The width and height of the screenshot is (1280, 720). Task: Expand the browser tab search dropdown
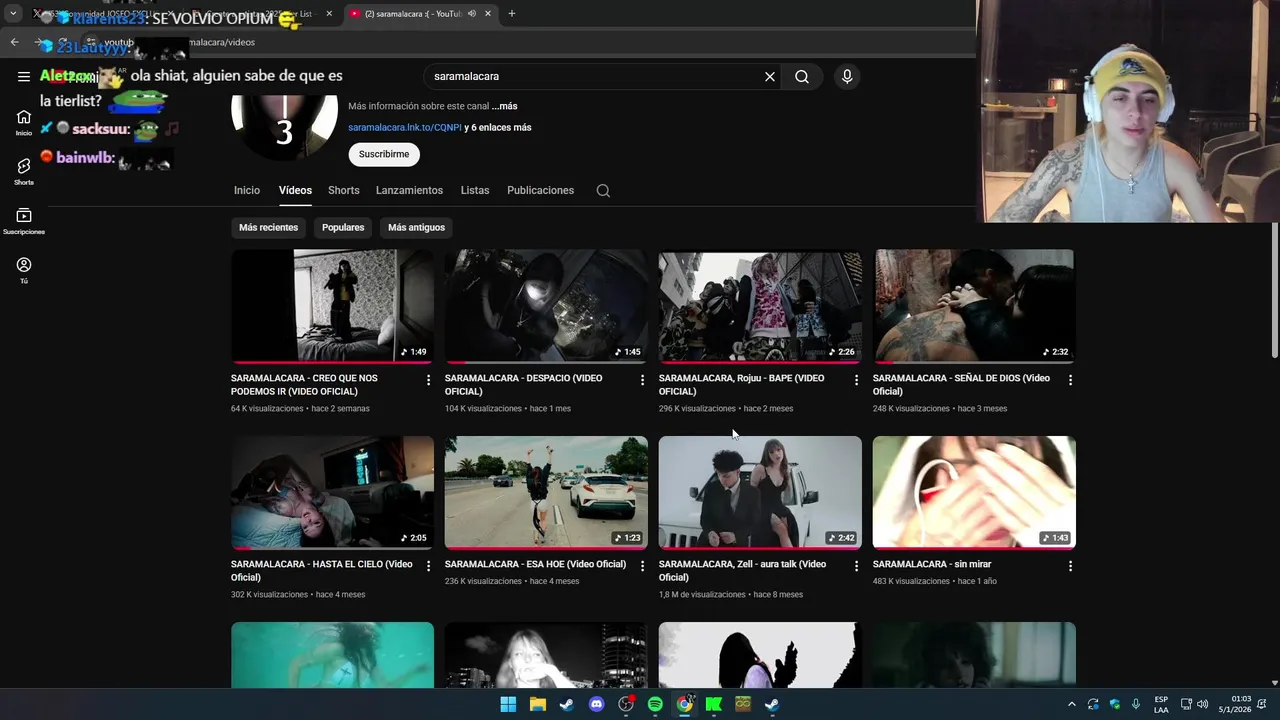[13, 14]
